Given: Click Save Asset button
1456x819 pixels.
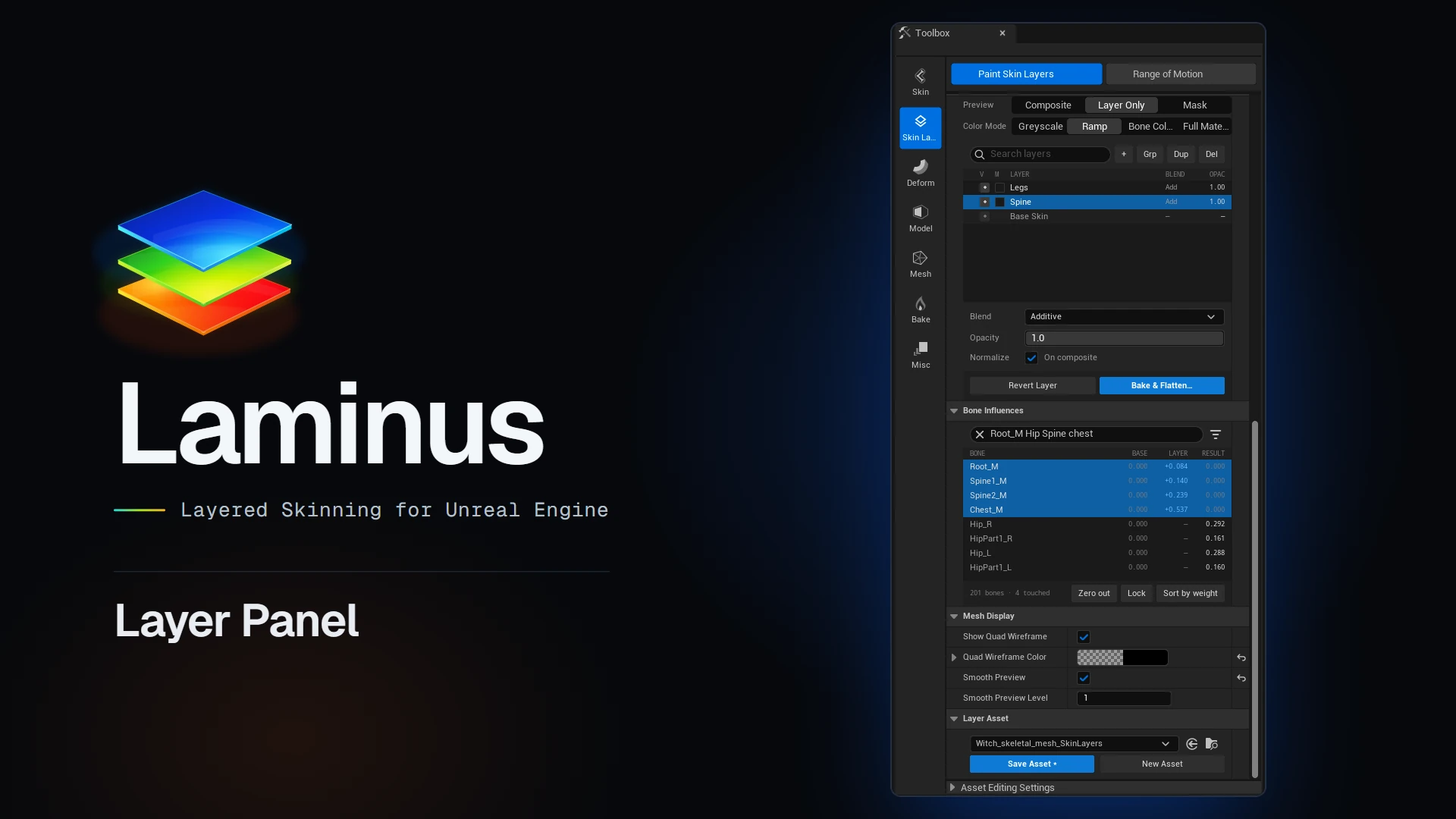Looking at the screenshot, I should click(1031, 764).
